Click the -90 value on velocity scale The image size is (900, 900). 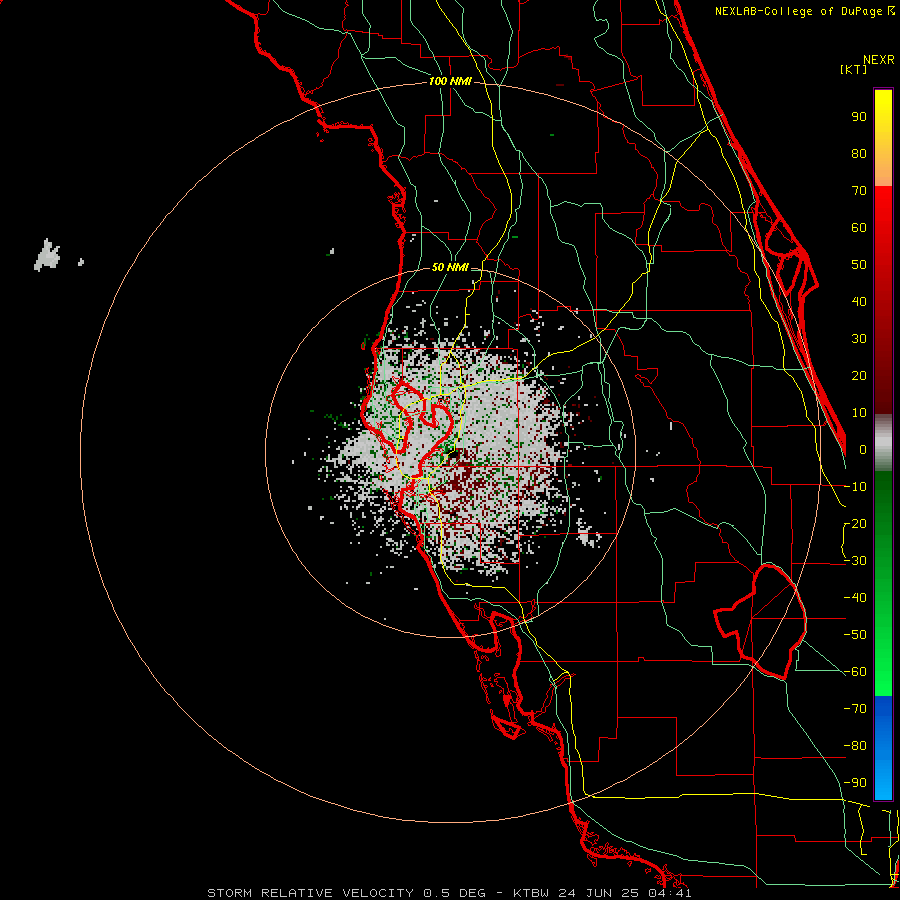855,783
